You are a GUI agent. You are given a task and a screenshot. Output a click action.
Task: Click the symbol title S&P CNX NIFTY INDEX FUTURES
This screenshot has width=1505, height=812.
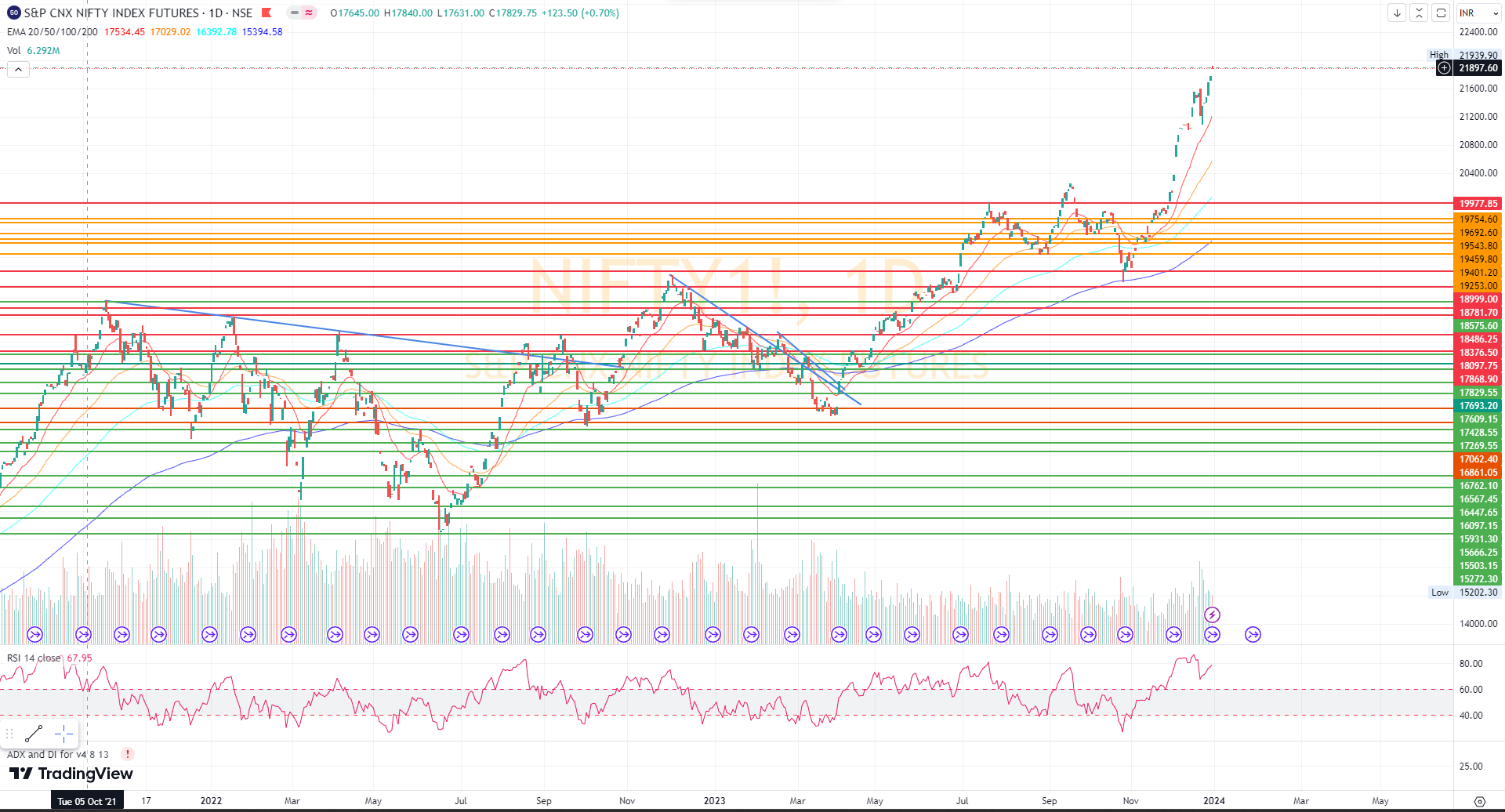point(111,13)
